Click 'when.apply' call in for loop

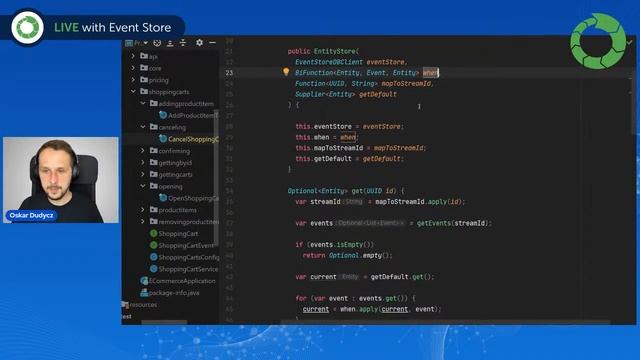tap(358, 309)
